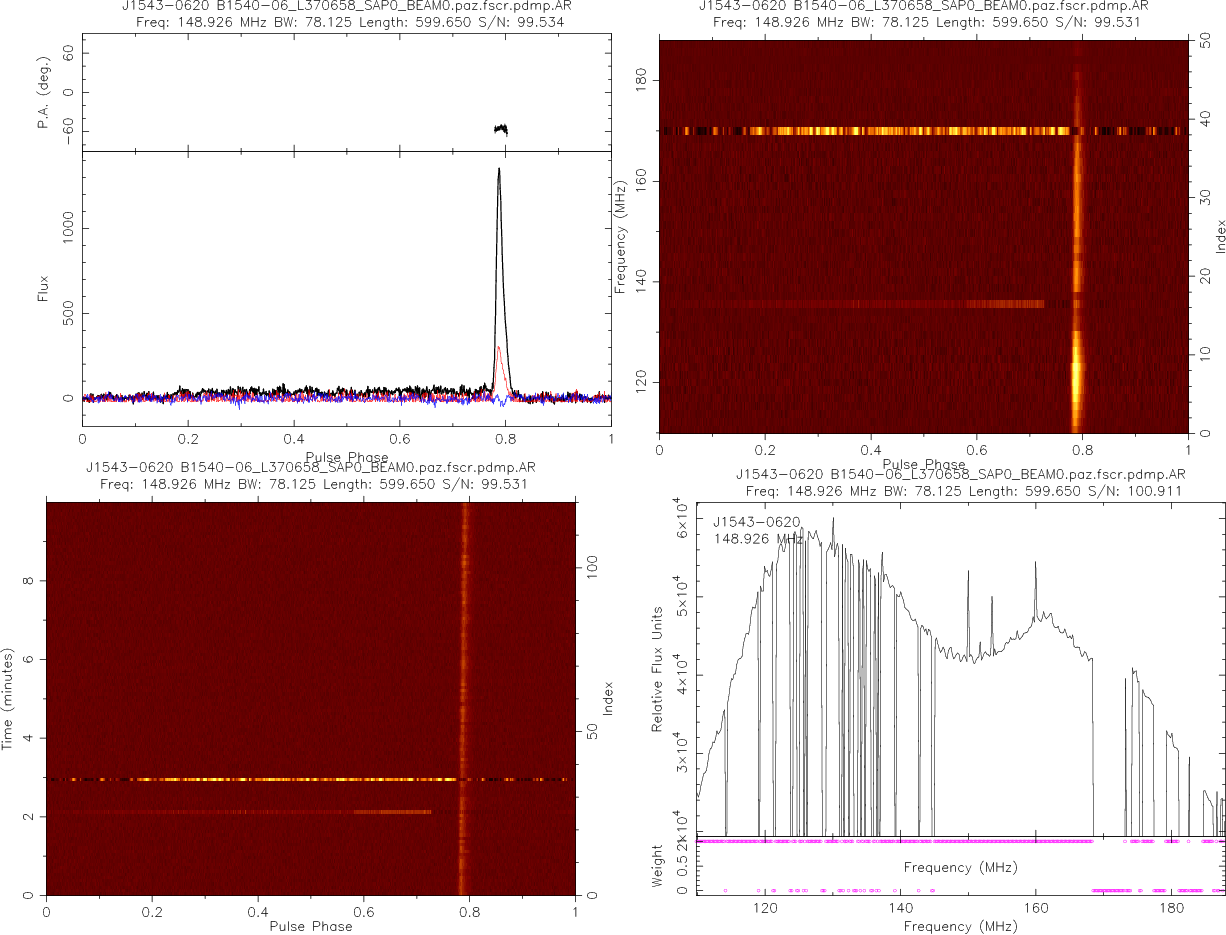The height and width of the screenshot is (935, 1226).
Task: Click the faint horizontal stripe near 136 MHz
Action: (900, 304)
